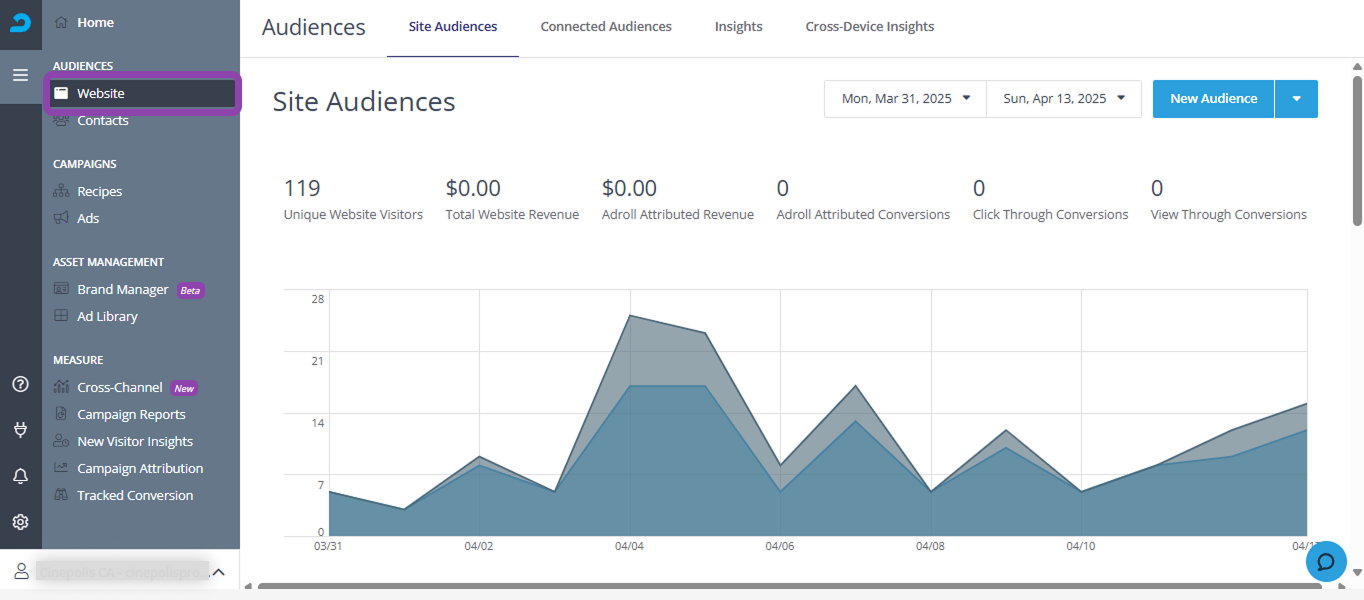
Task: Click the AdRoll logo icon
Action: click(x=20, y=22)
